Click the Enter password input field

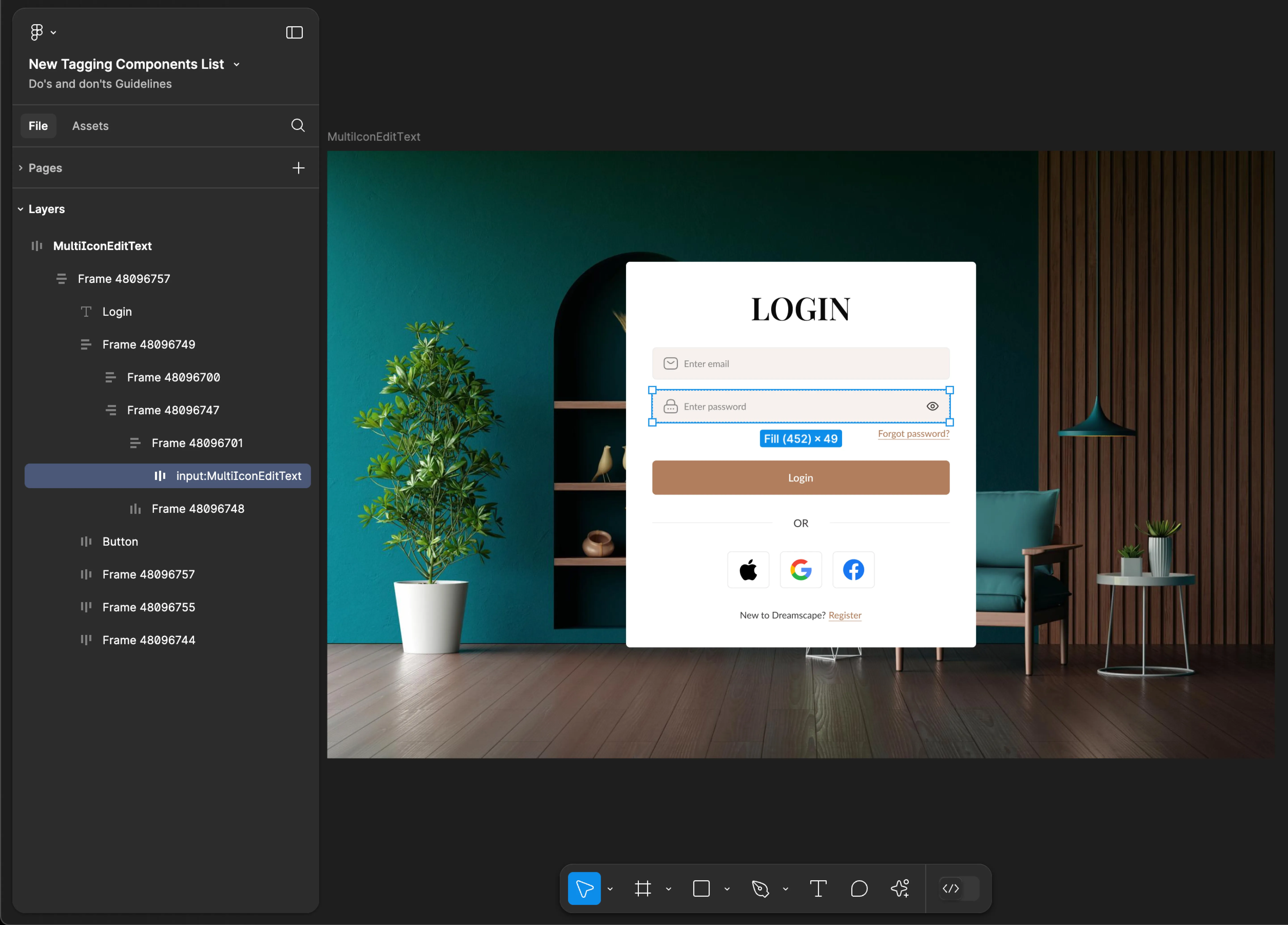[801, 407]
